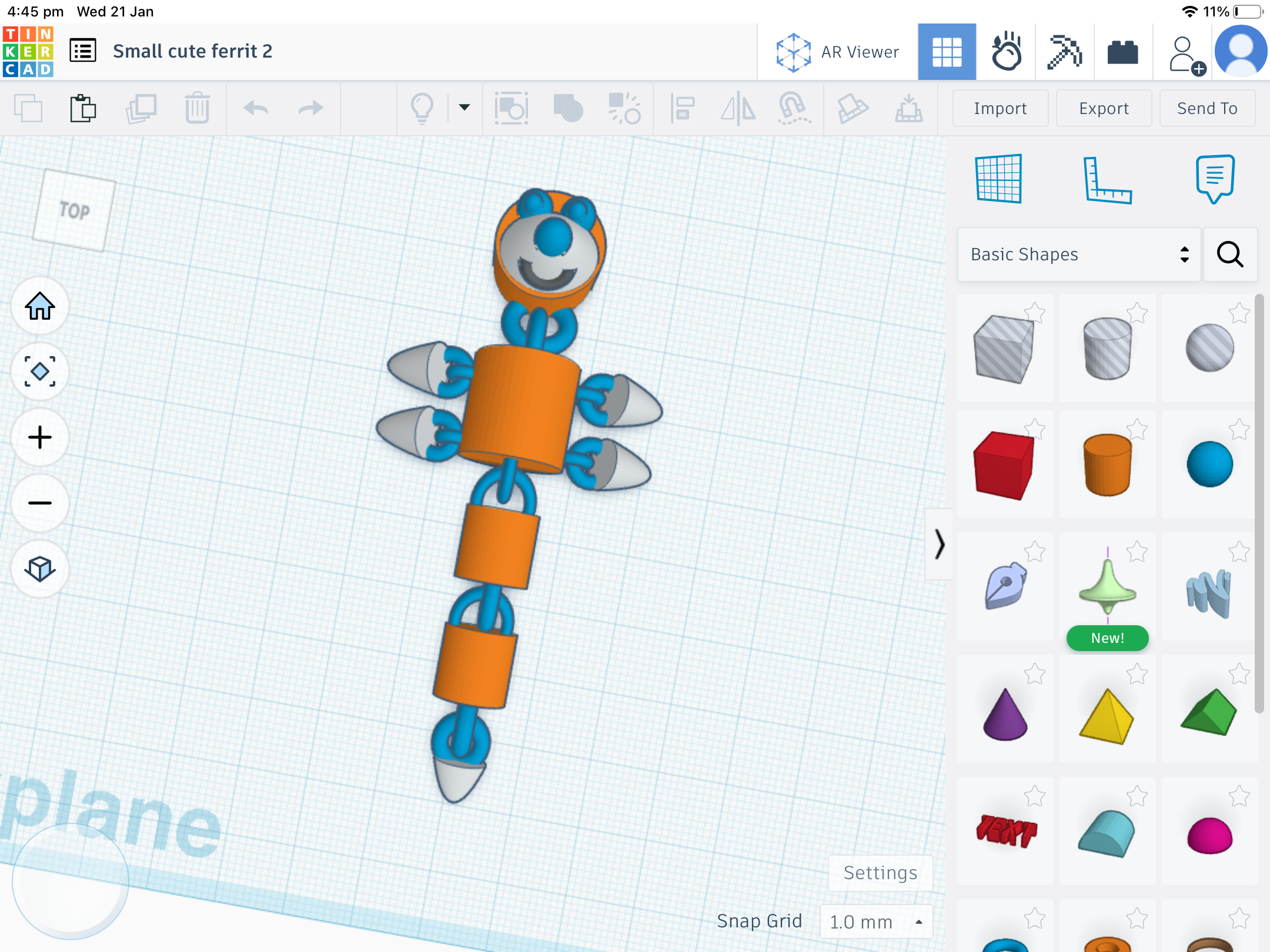Screen dimensions: 1270x952
Task: Open the AR Viewer
Action: click(x=837, y=52)
